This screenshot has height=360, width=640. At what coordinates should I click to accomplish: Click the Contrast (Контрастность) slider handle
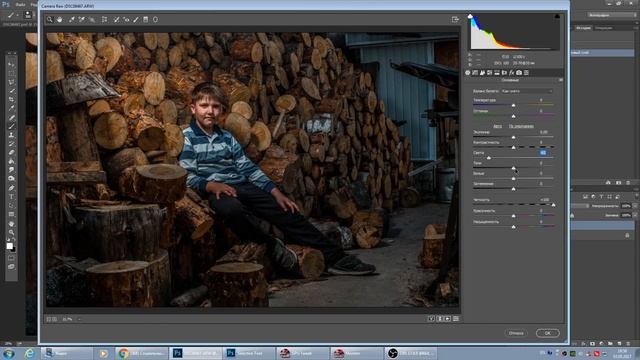[x=513, y=147]
